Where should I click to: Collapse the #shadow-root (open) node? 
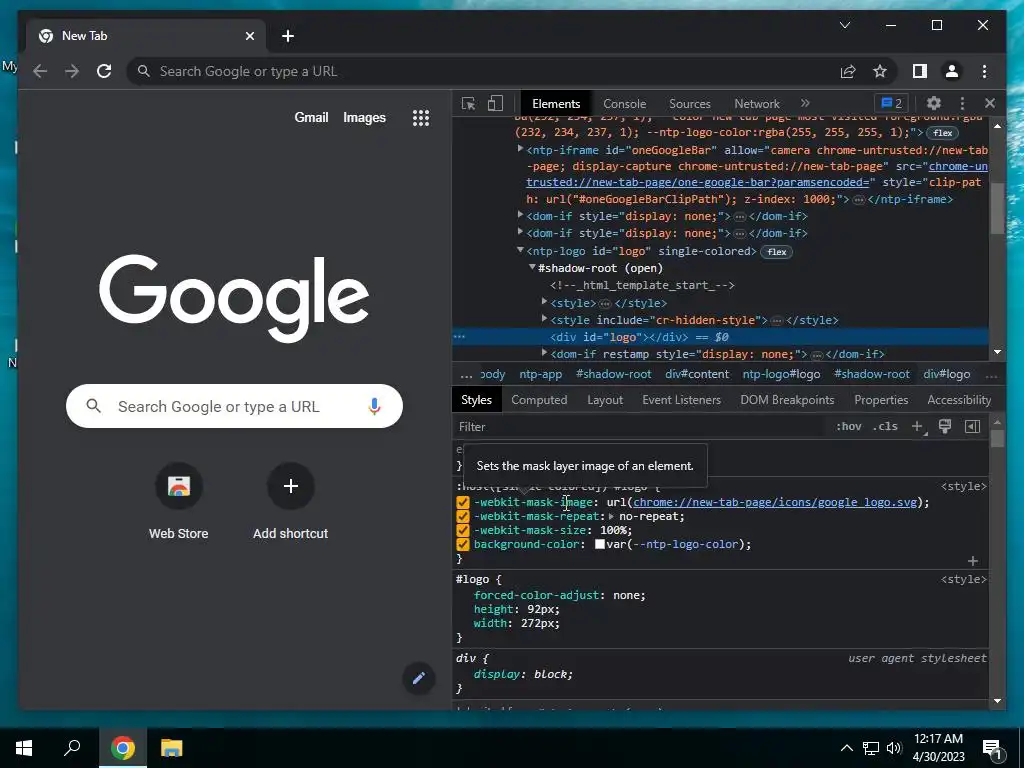[532, 267]
